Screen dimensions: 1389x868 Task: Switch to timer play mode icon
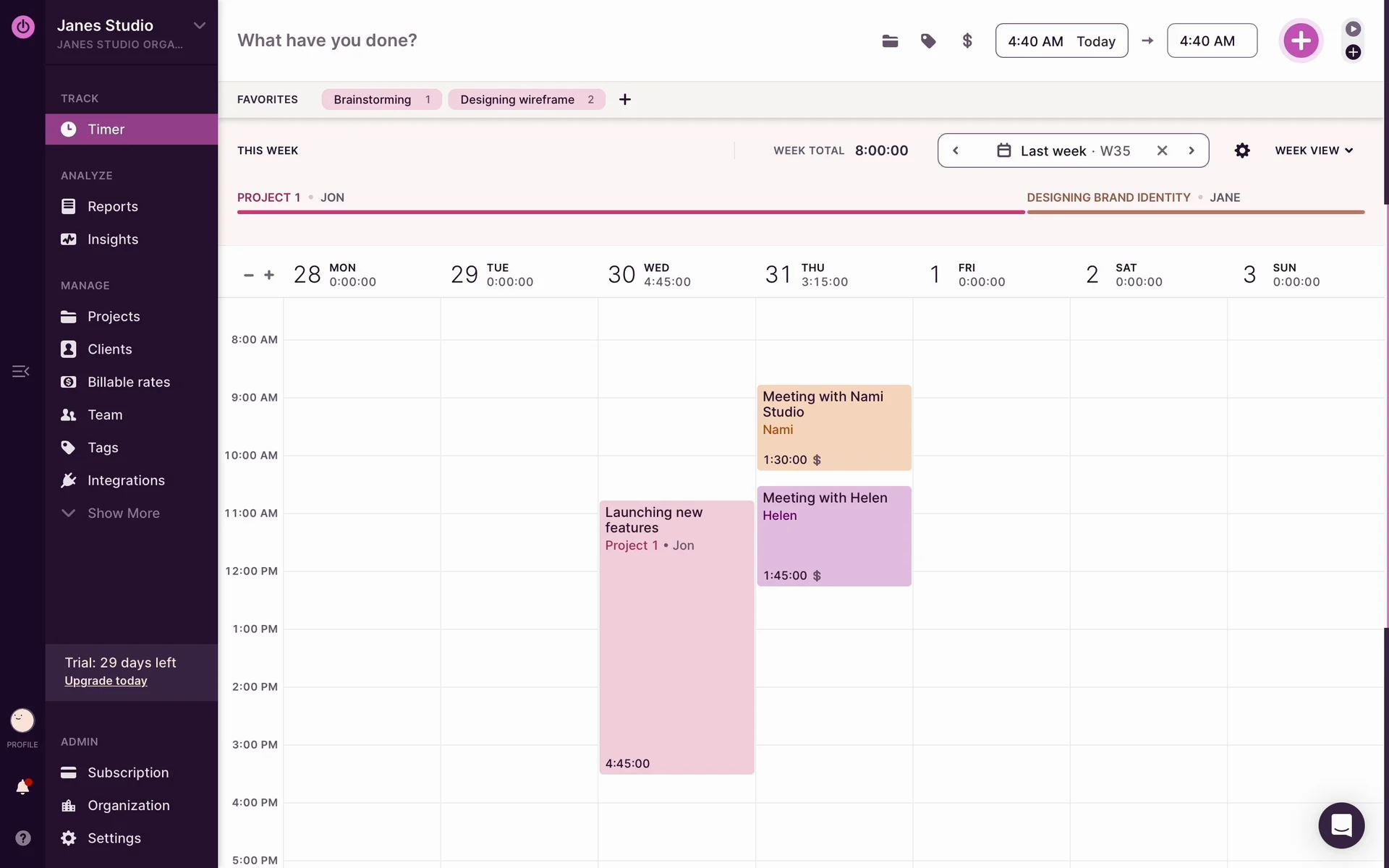coord(1353,29)
